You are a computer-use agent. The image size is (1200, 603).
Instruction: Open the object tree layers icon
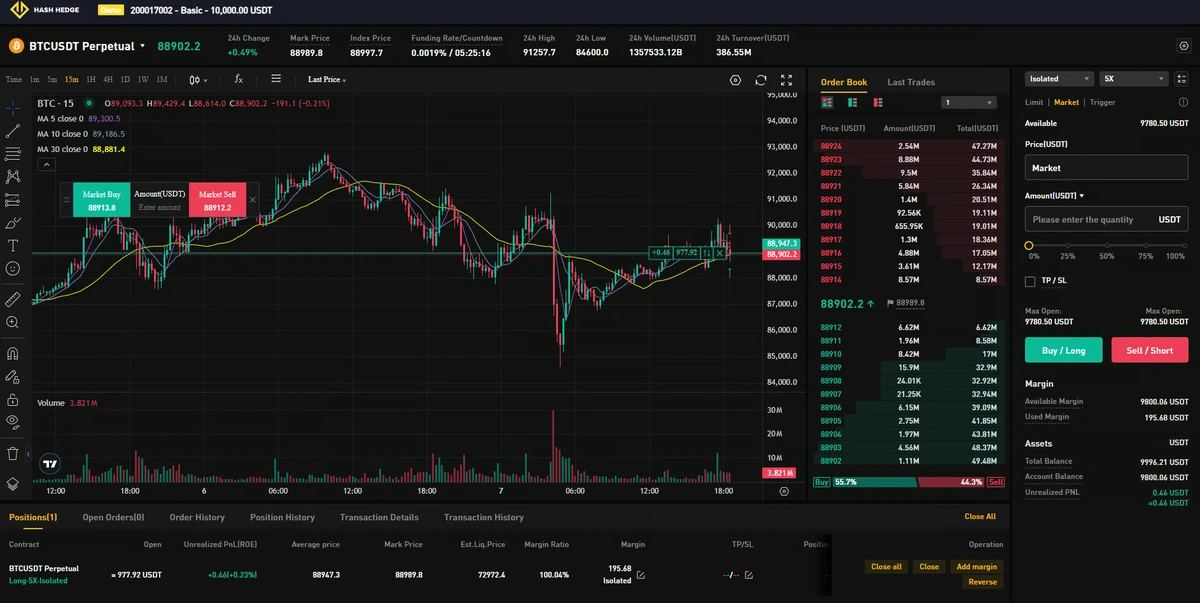click(x=13, y=483)
